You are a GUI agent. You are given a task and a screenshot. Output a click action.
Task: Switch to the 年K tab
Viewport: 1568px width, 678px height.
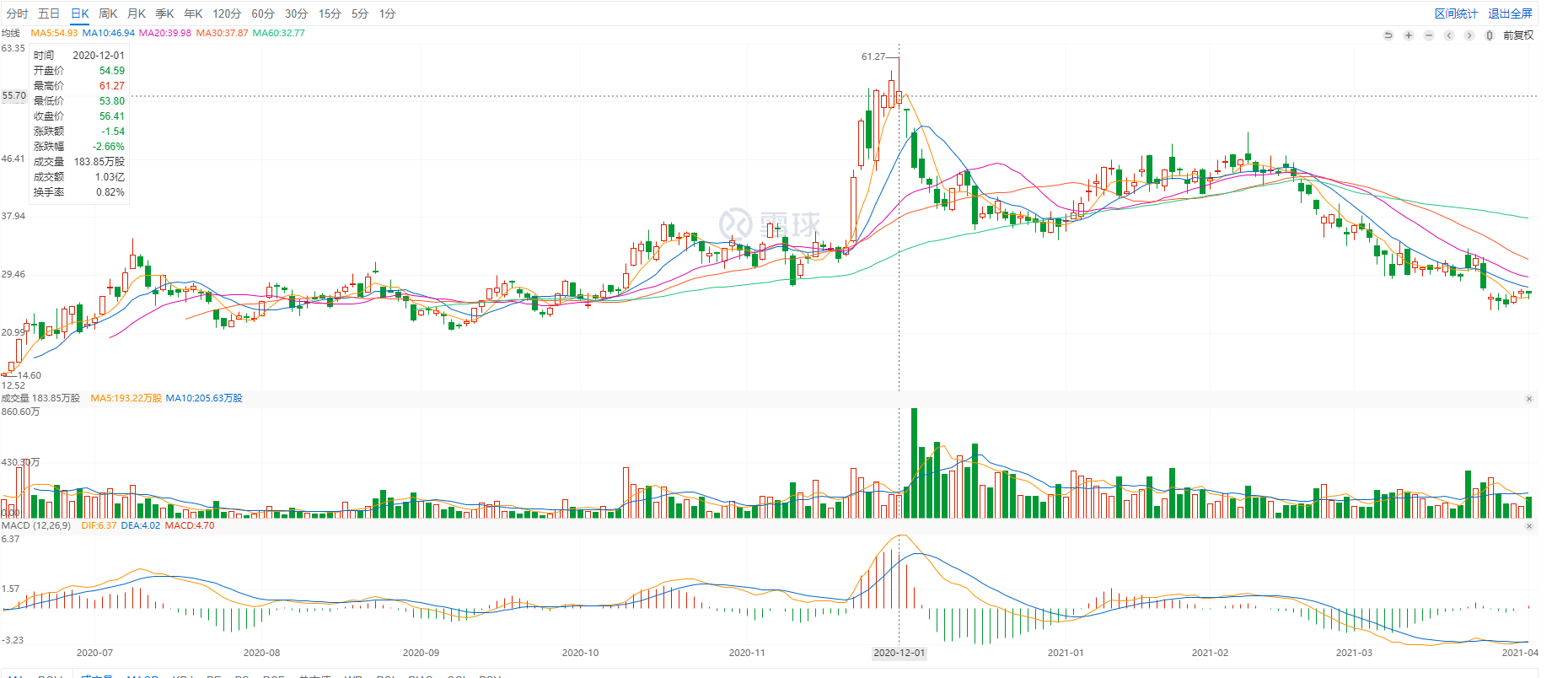(x=194, y=13)
